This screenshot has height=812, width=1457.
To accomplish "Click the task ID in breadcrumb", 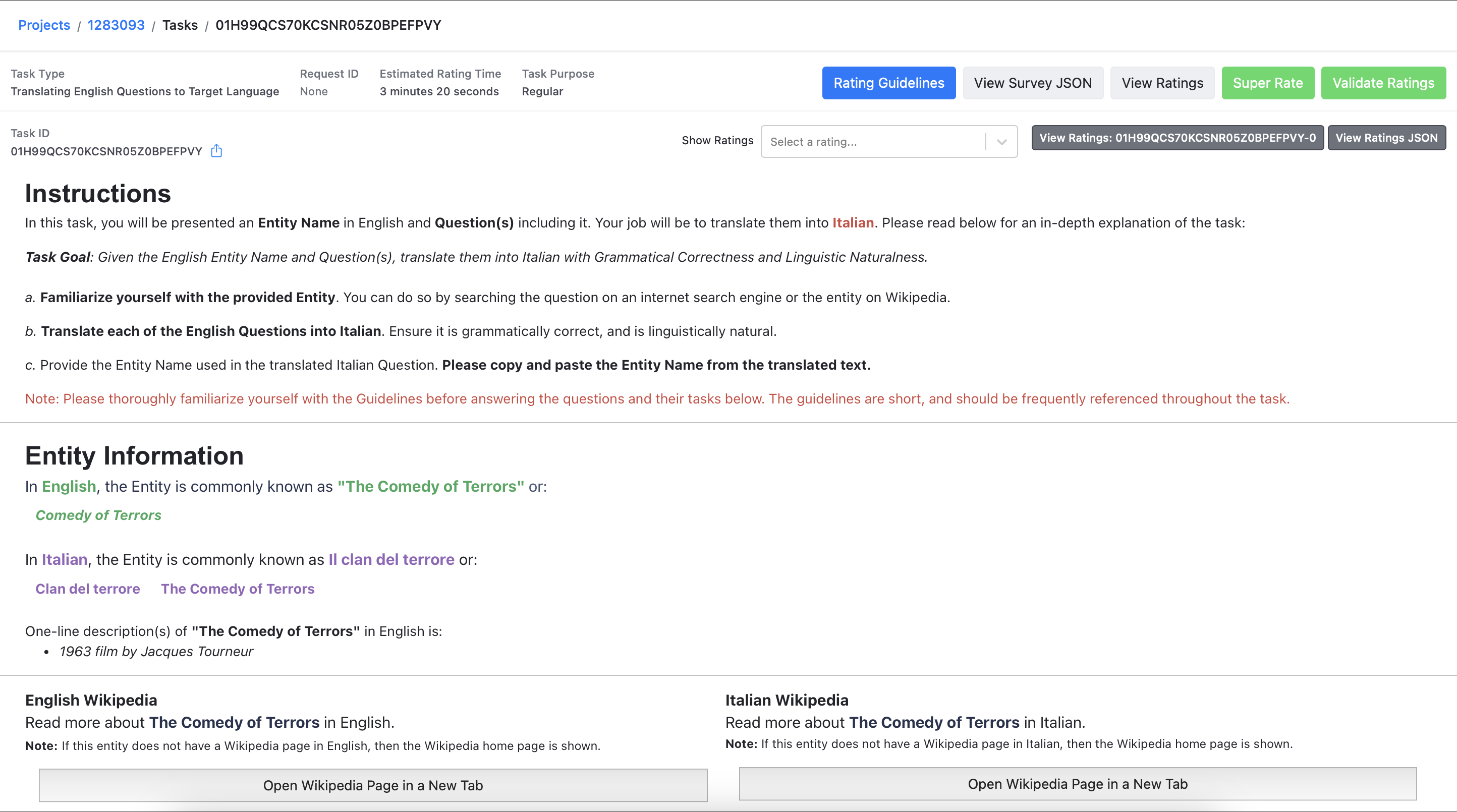I will click(328, 25).
